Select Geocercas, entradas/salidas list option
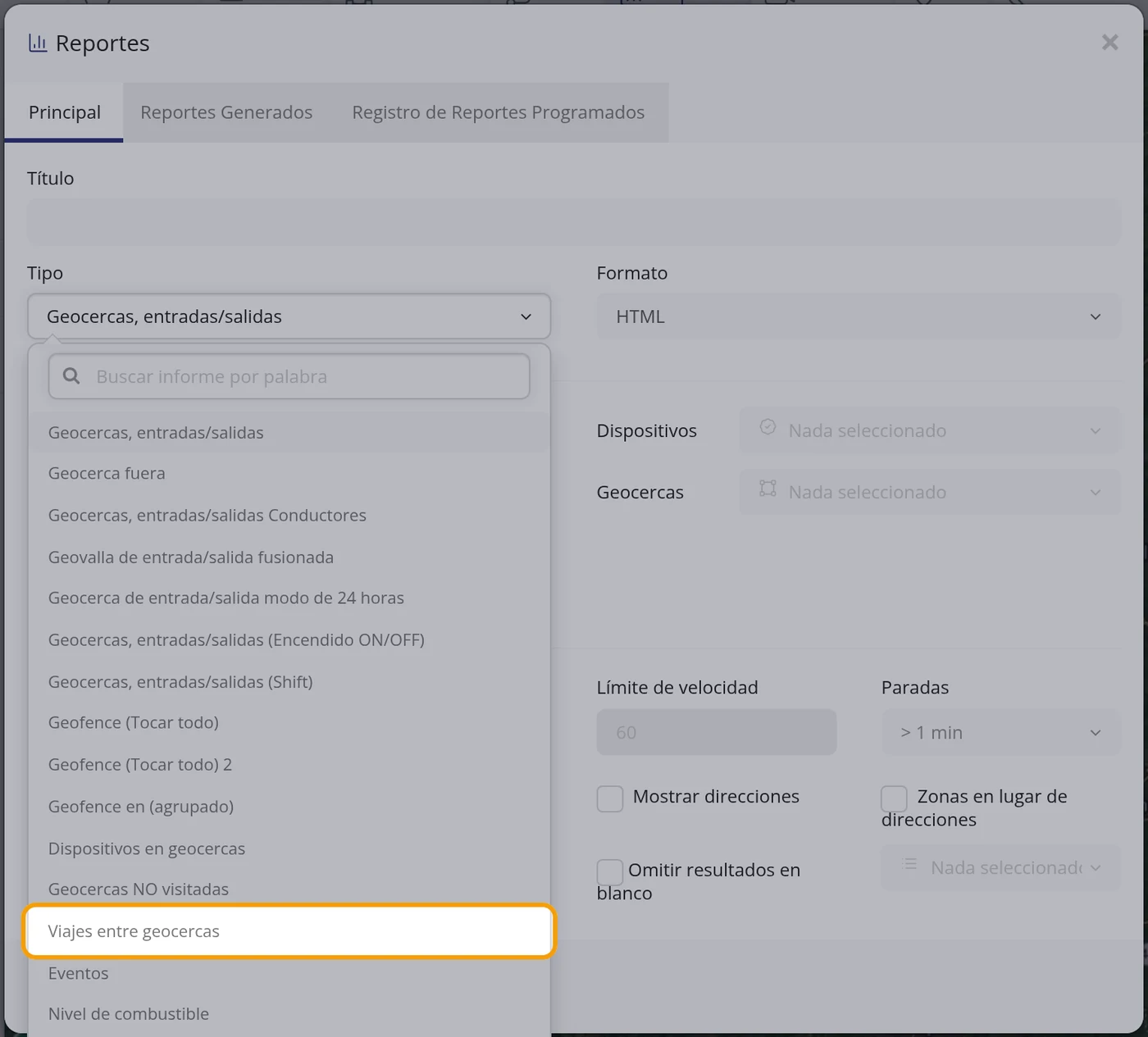This screenshot has height=1037, width=1148. coord(289,432)
